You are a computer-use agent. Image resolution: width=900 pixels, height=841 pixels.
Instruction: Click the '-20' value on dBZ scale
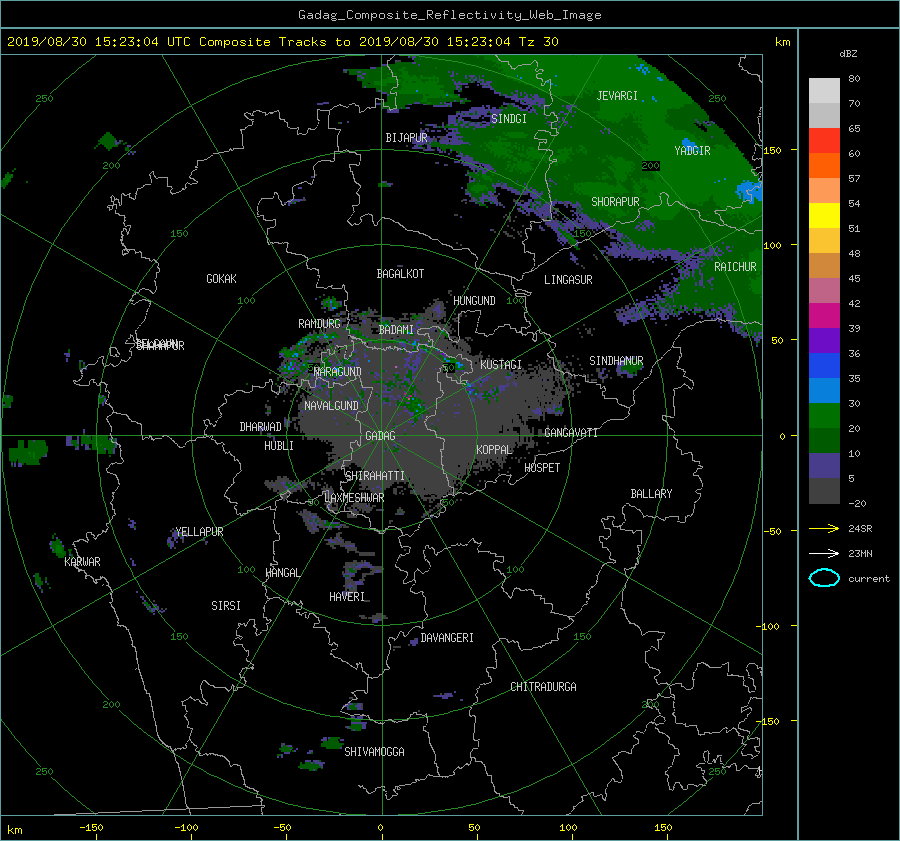click(x=857, y=503)
